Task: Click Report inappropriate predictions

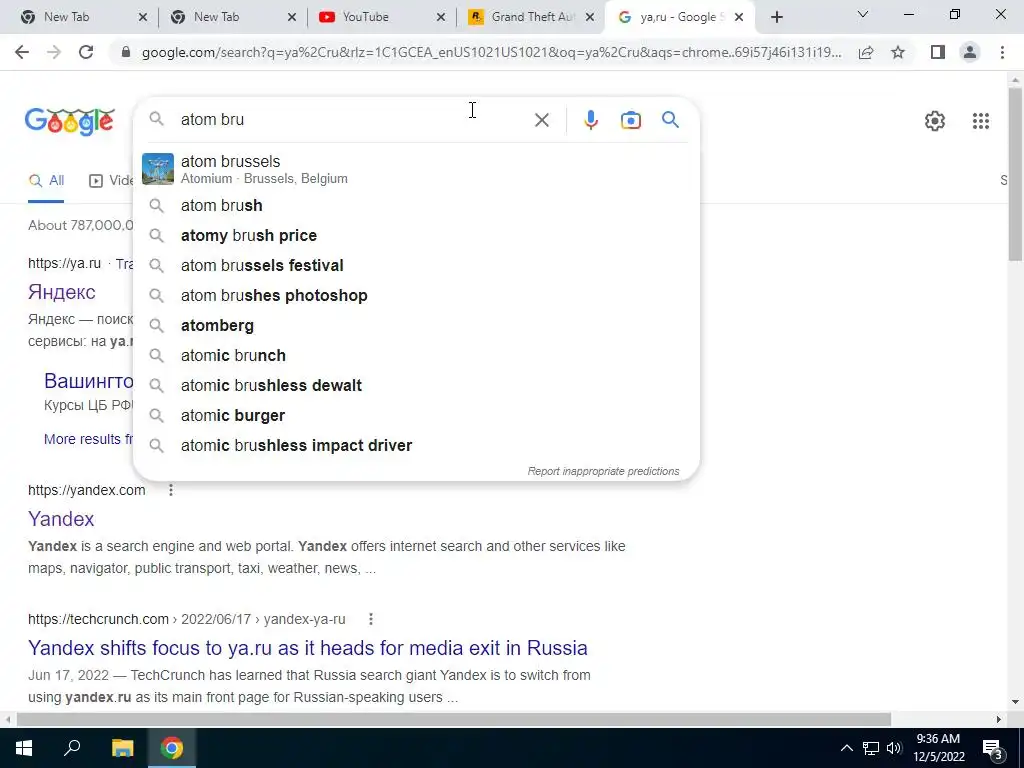Action: (x=603, y=472)
